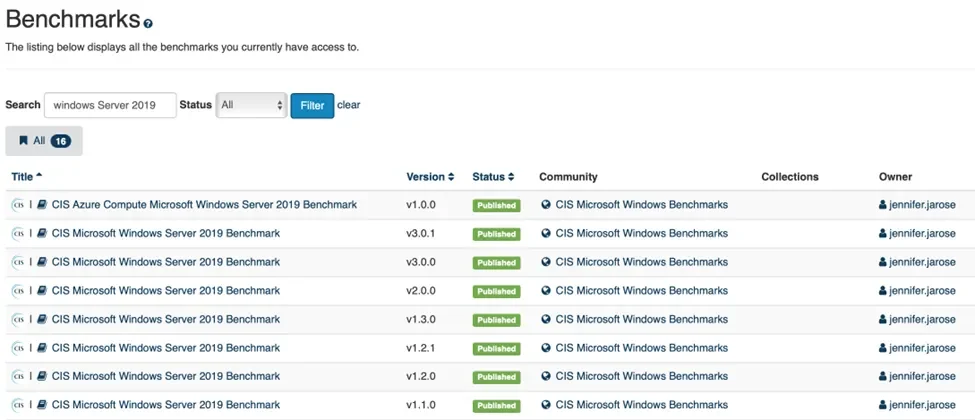Open the v2.0.0 Windows Server 2019 Benchmark link

165,291
